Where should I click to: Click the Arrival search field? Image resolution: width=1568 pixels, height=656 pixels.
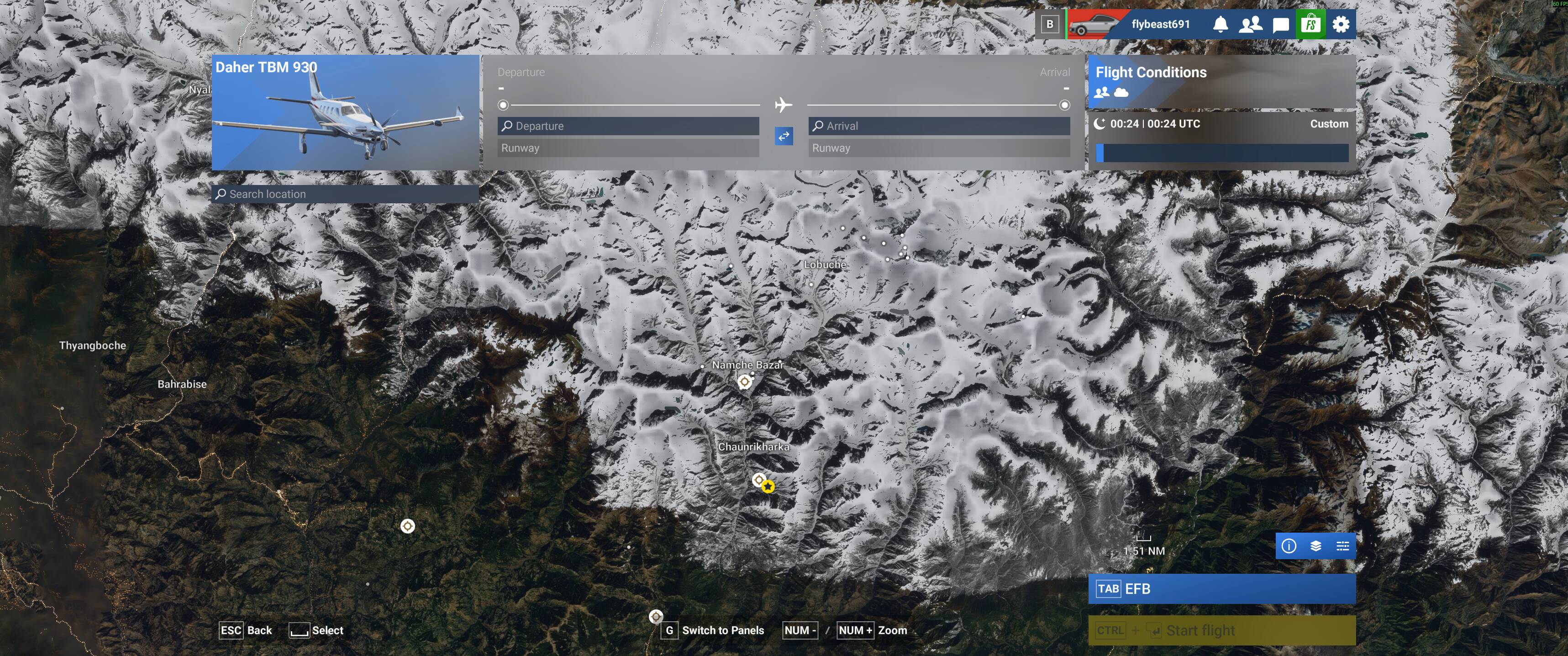(939, 126)
